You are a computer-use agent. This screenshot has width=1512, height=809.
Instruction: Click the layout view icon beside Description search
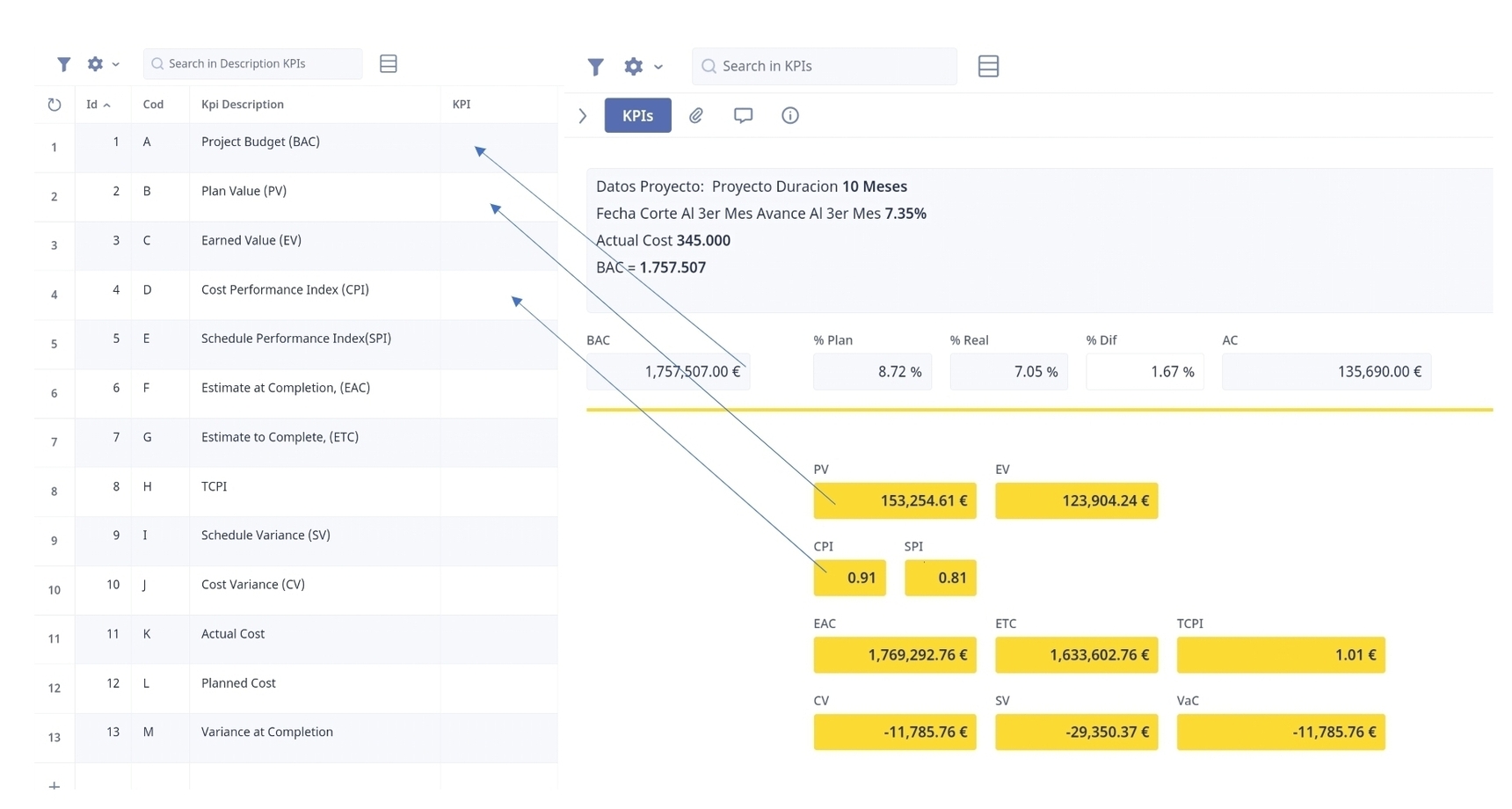click(388, 64)
